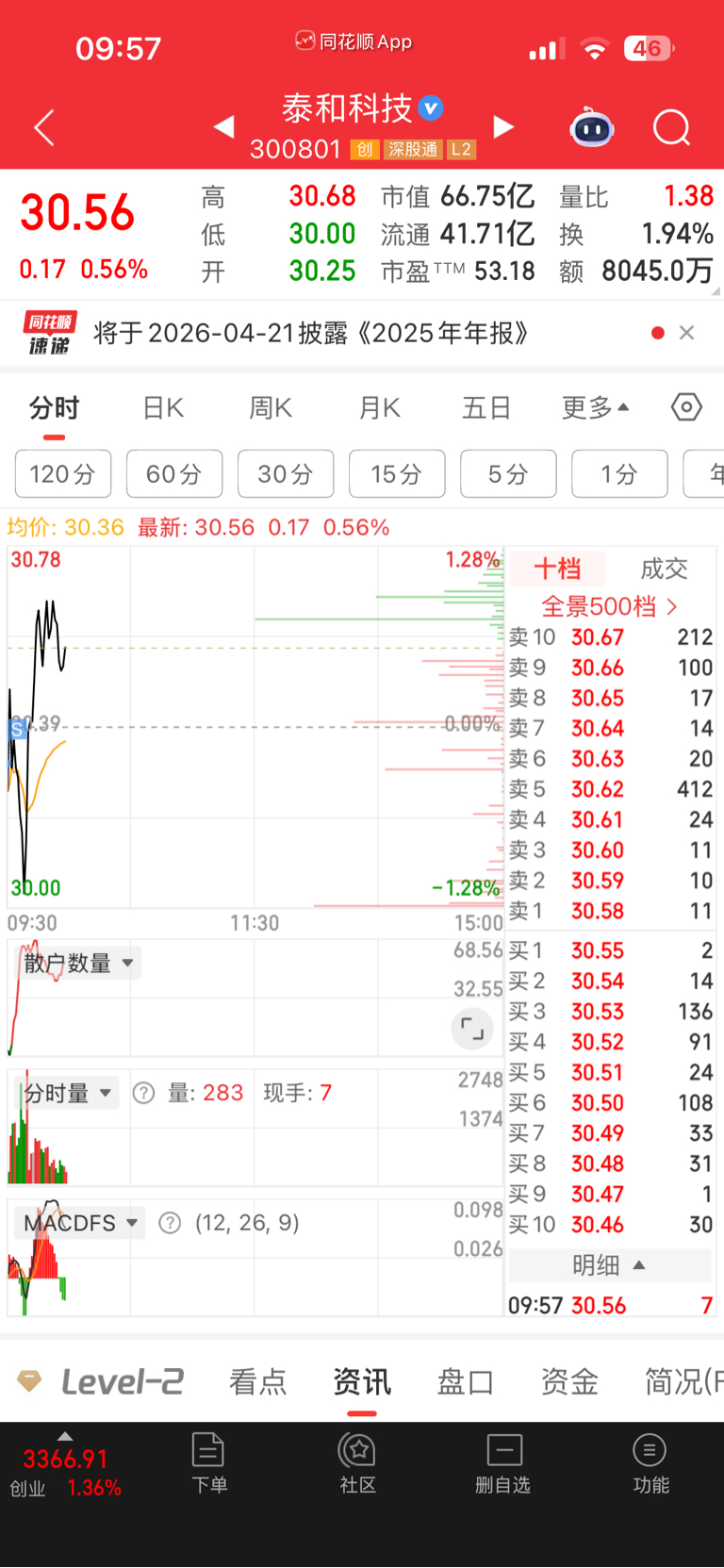724x1568 pixels.
Task: Tap the 深股通 tag
Action: pos(413,149)
